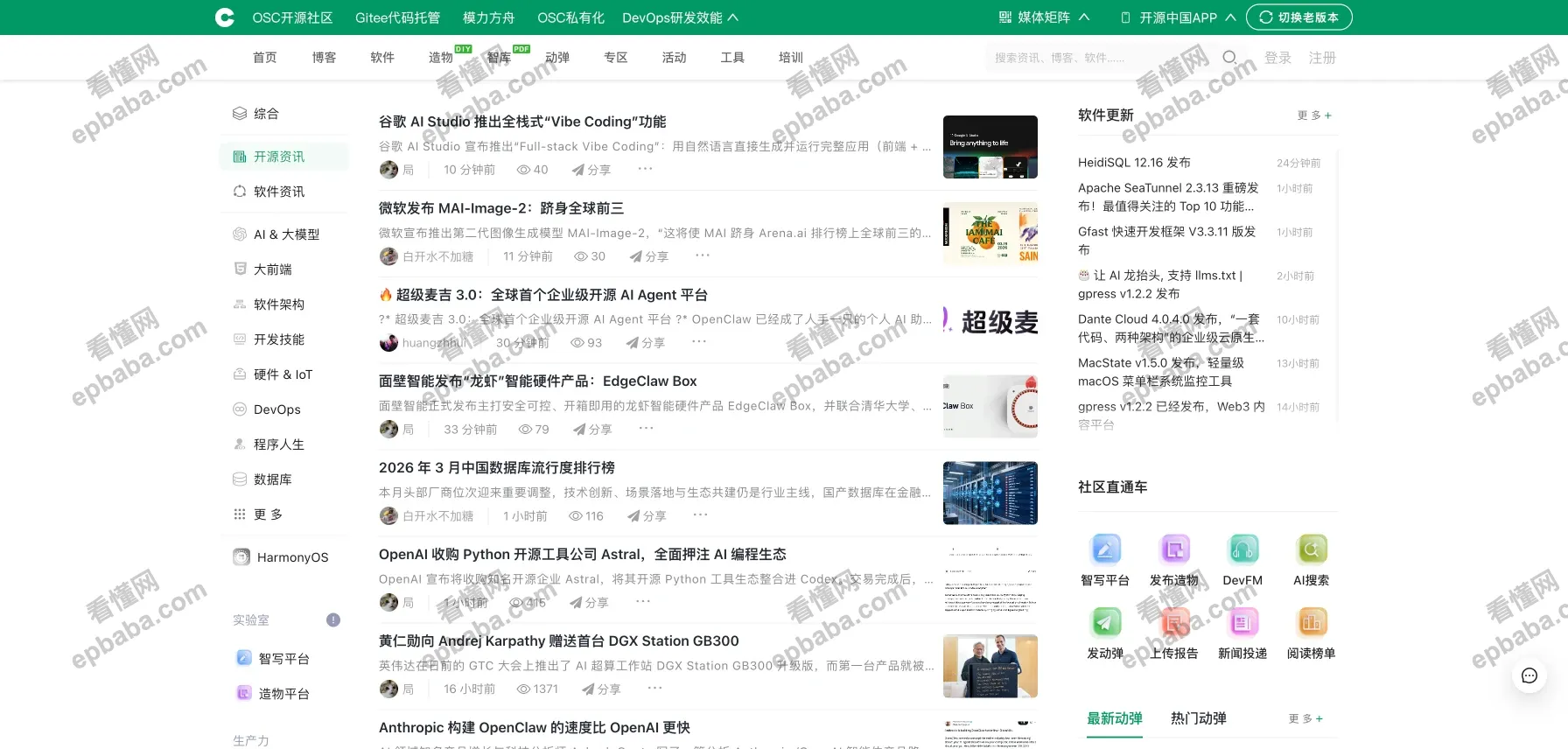1568x749 pixels.
Task: Open more options for 超级麦吉 article
Action: click(699, 341)
